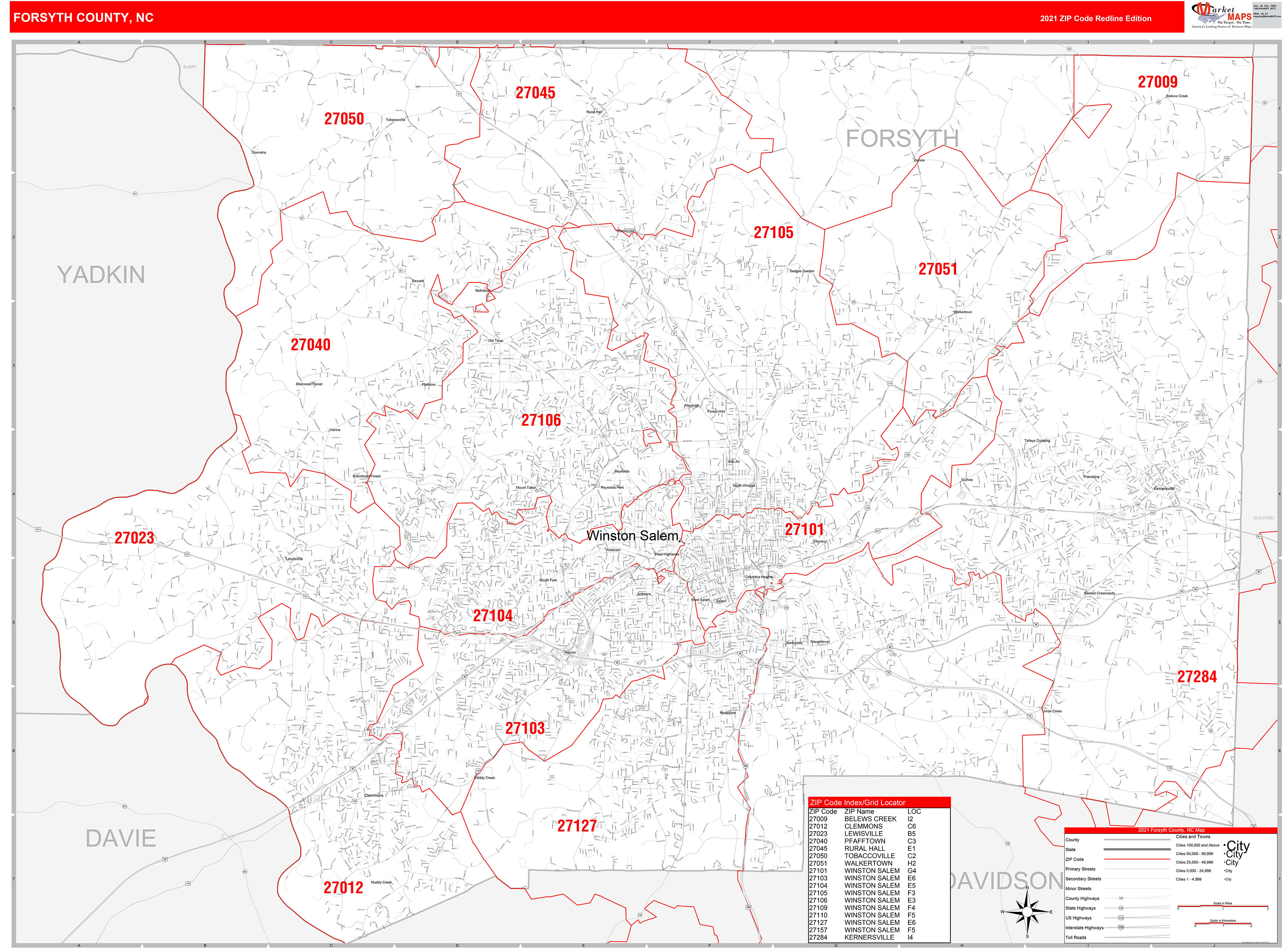Click the Lewisville place label

[294, 559]
